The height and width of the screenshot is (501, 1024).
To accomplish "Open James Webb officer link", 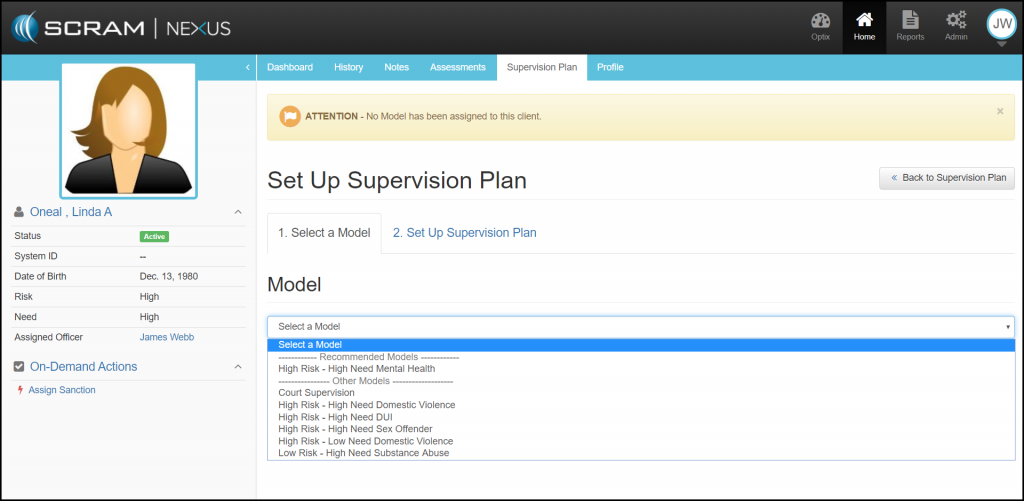I will pos(167,337).
